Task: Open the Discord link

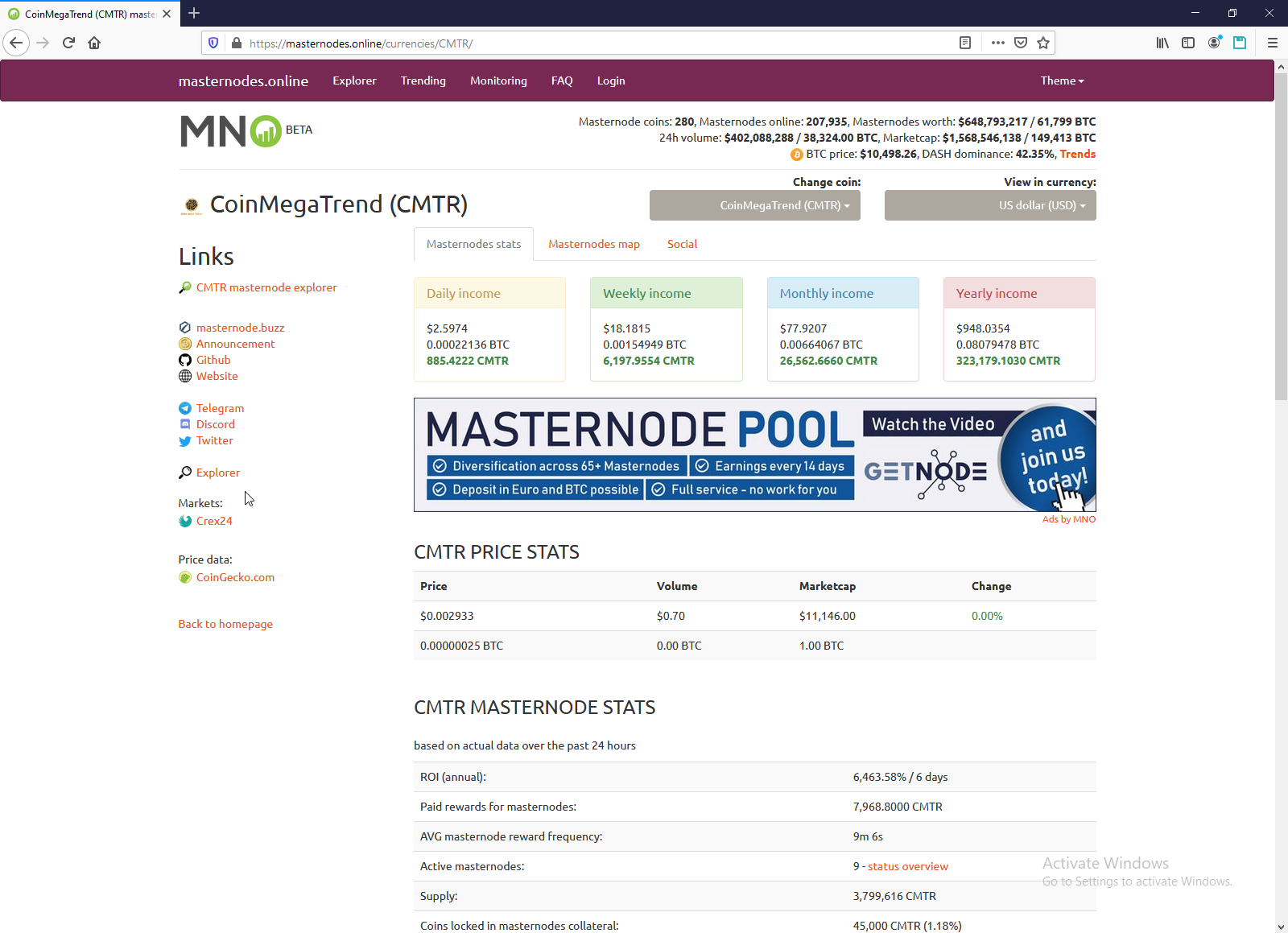Action: (216, 424)
